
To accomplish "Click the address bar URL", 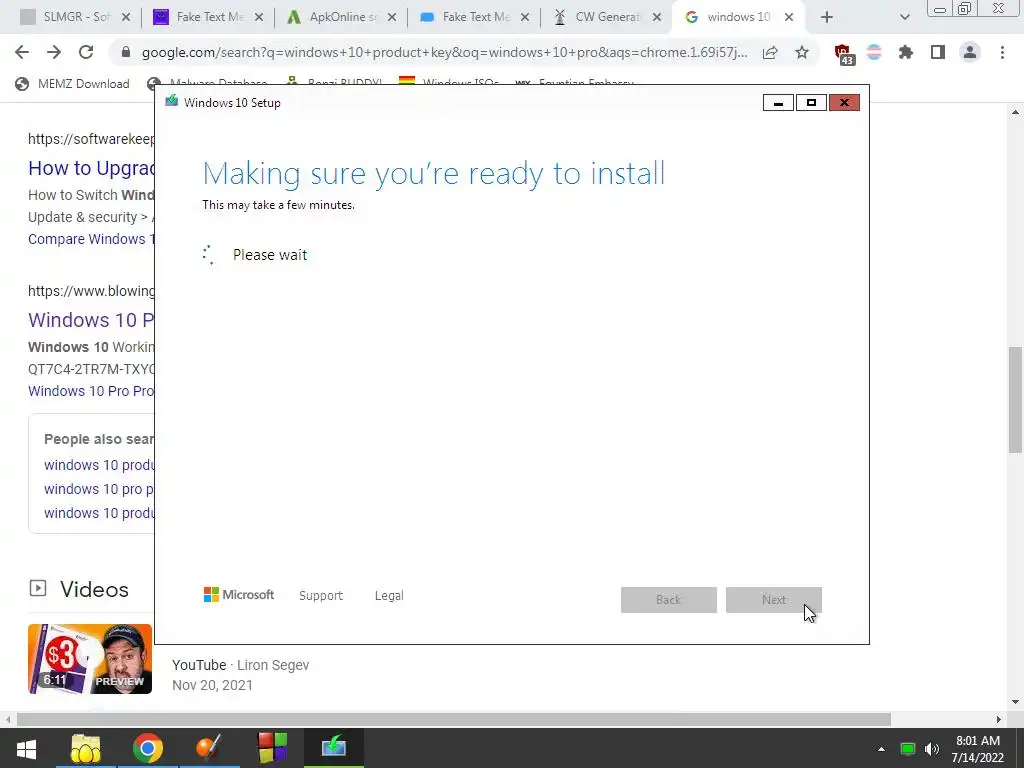I will click(x=444, y=52).
